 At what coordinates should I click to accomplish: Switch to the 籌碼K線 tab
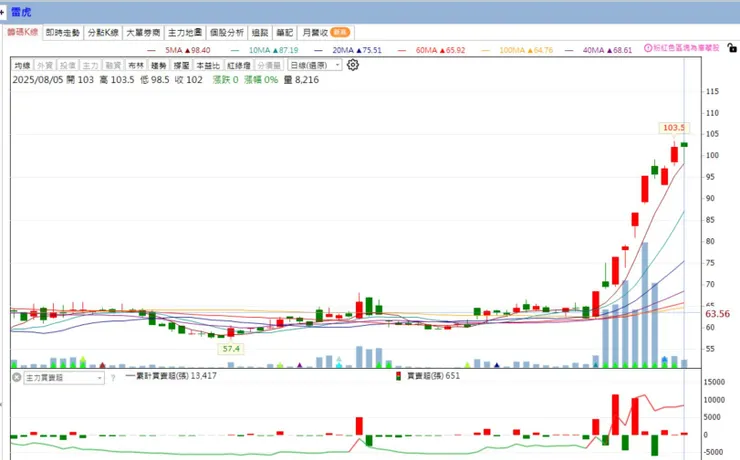click(22, 32)
